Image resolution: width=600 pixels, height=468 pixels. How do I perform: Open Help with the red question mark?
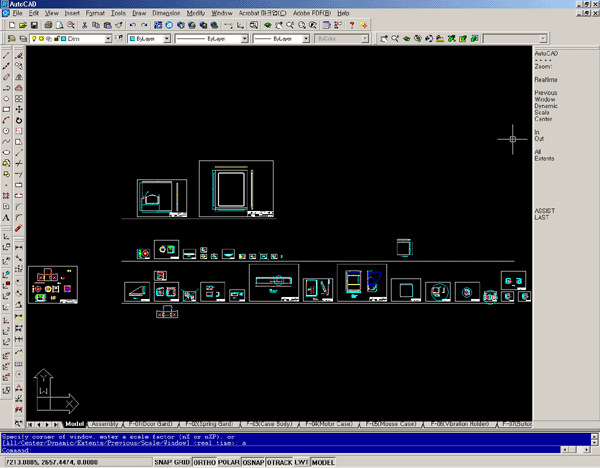click(x=352, y=25)
